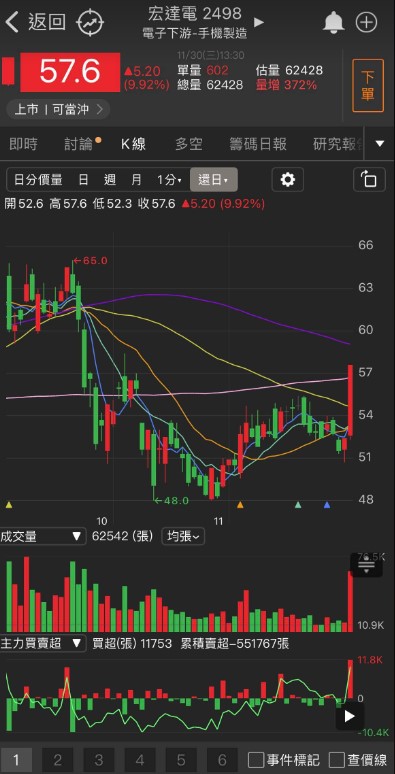395x774 pixels.
Task: Open the trend chart circle icon
Action: tap(90, 23)
